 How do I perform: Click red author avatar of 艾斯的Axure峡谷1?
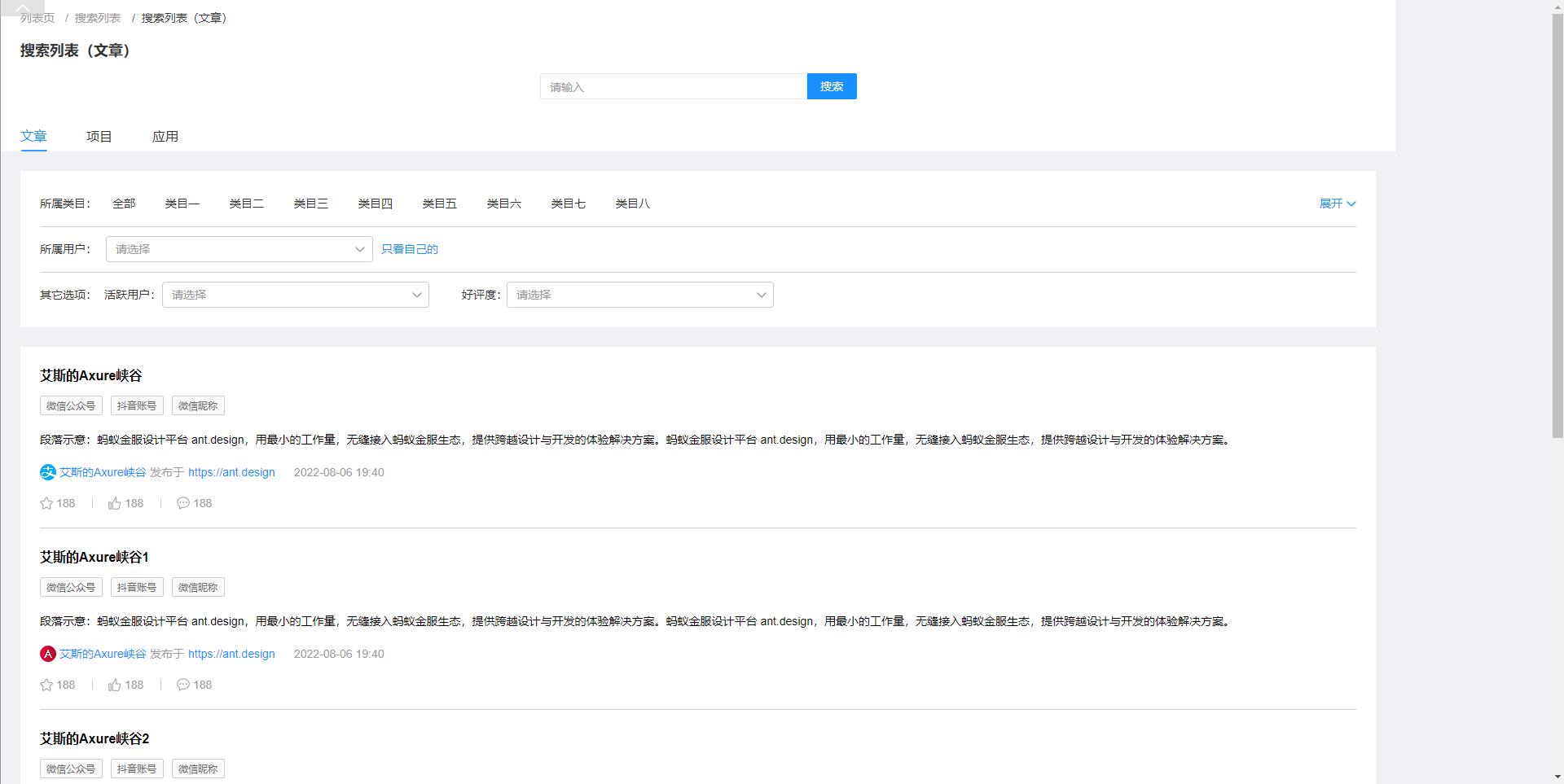click(x=48, y=654)
